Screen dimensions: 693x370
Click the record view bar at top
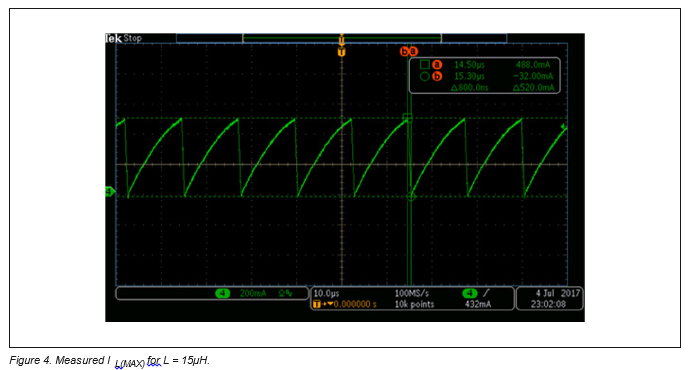pyautogui.click(x=342, y=38)
